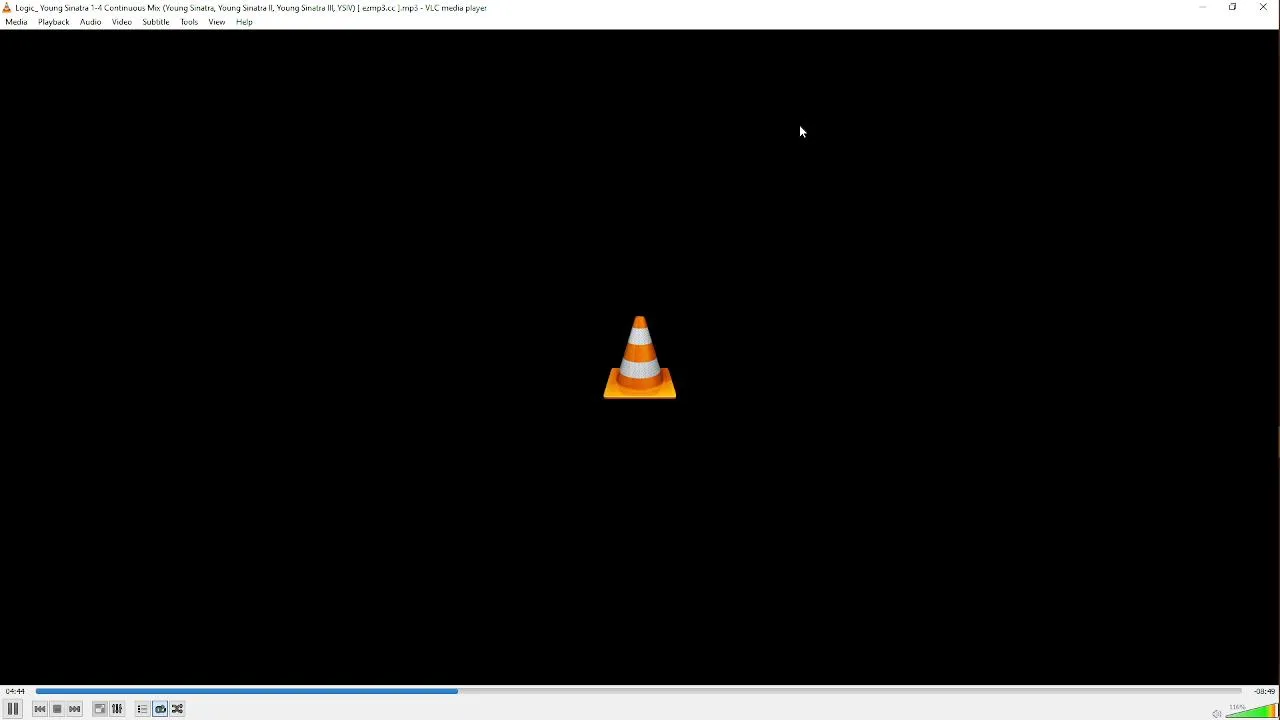Adjust the volume slider
Viewport: 1280px width, 720px height.
click(x=1252, y=711)
